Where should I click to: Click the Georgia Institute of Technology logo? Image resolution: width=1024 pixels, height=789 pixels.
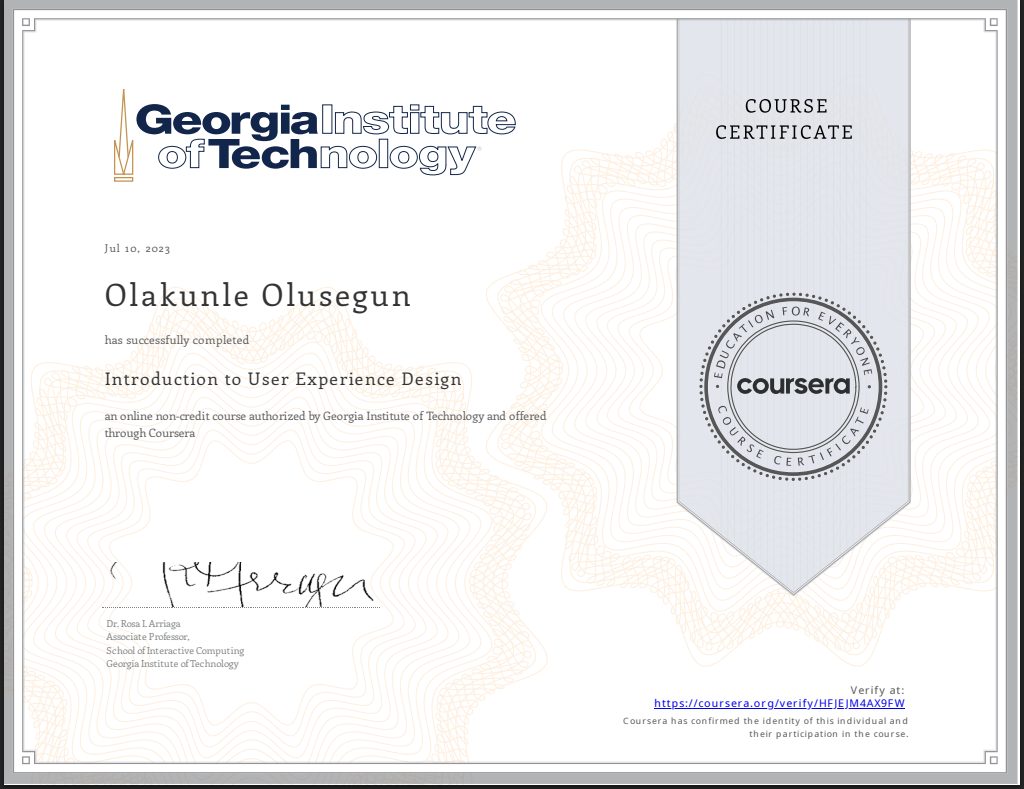[315, 135]
